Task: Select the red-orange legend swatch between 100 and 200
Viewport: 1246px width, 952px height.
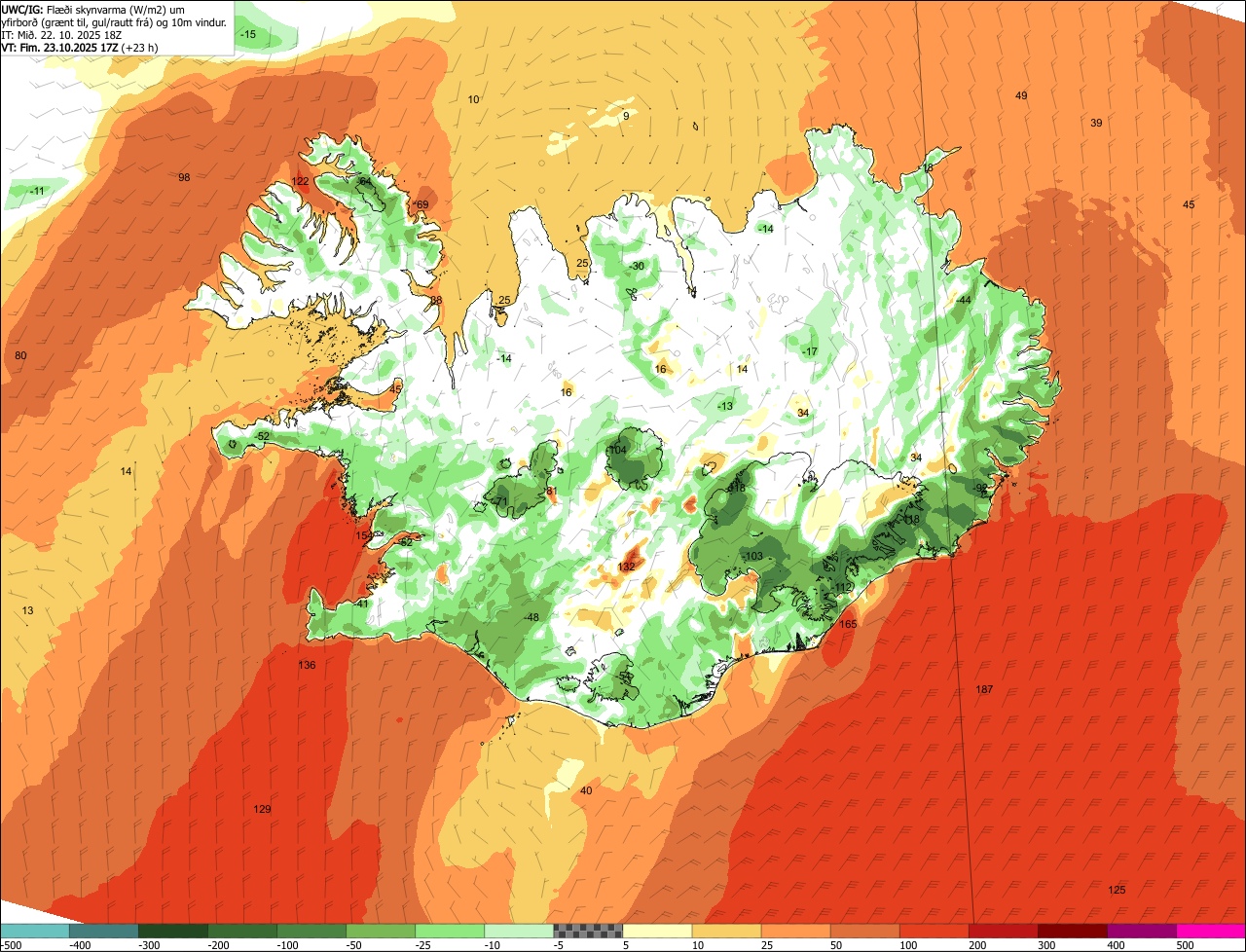Action: point(933,931)
